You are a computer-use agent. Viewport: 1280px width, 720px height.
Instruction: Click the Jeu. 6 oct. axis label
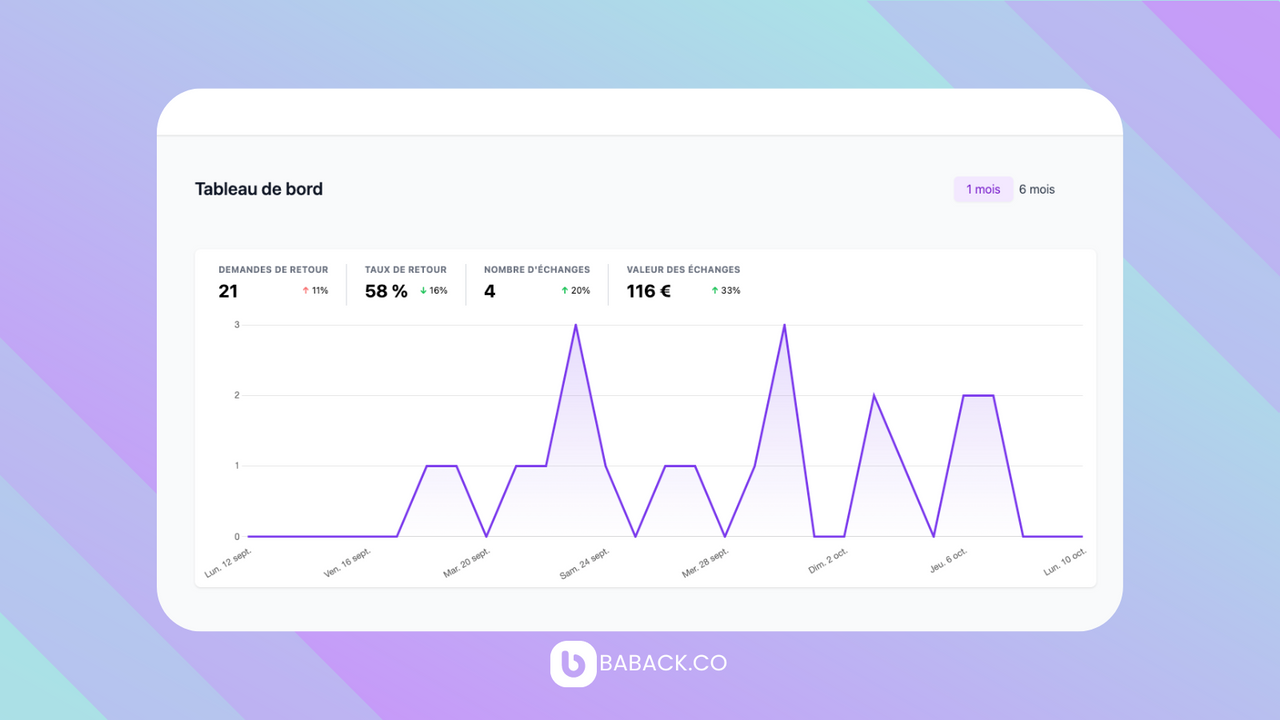coord(947,560)
